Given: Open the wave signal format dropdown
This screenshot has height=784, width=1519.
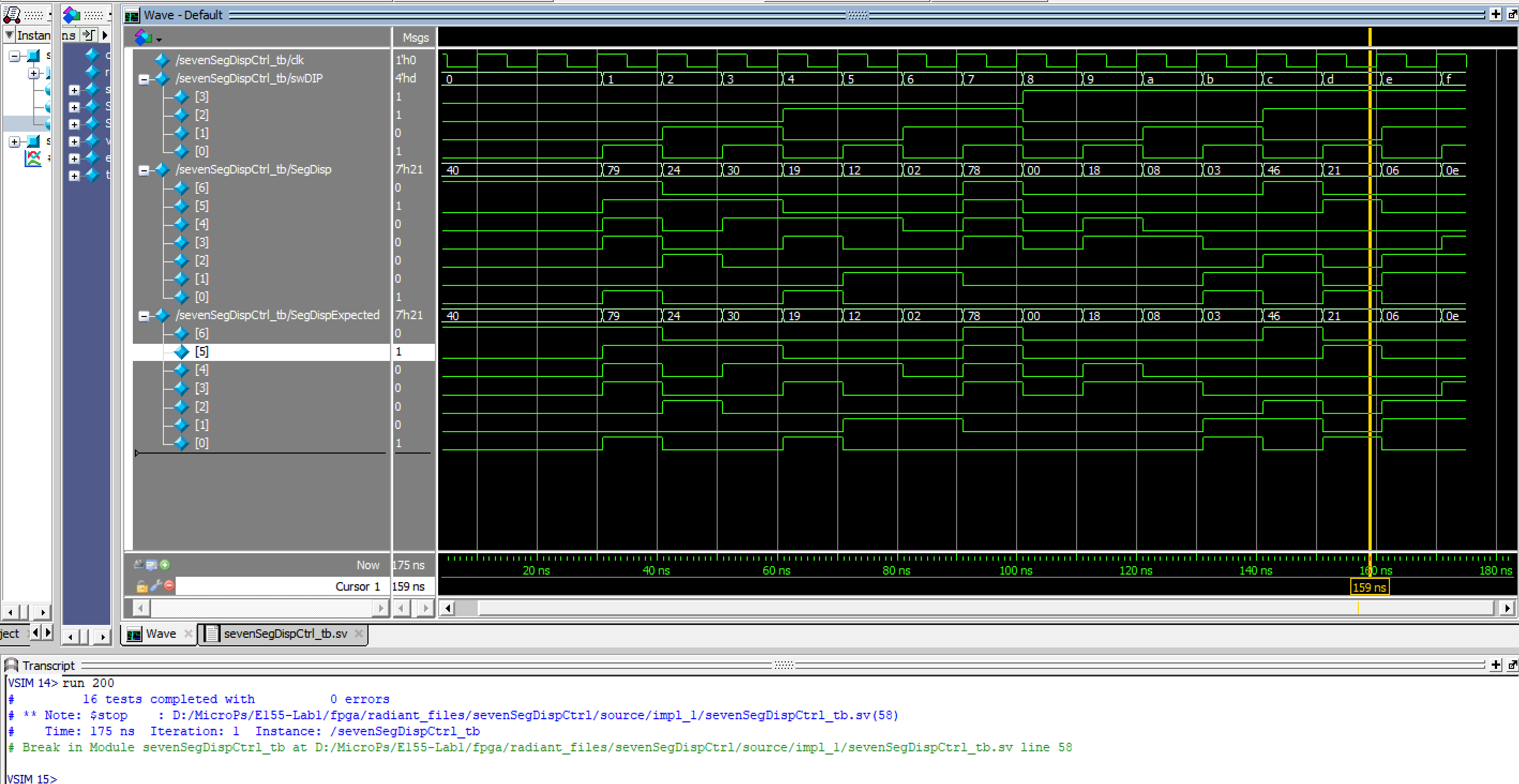Looking at the screenshot, I should click(x=159, y=40).
